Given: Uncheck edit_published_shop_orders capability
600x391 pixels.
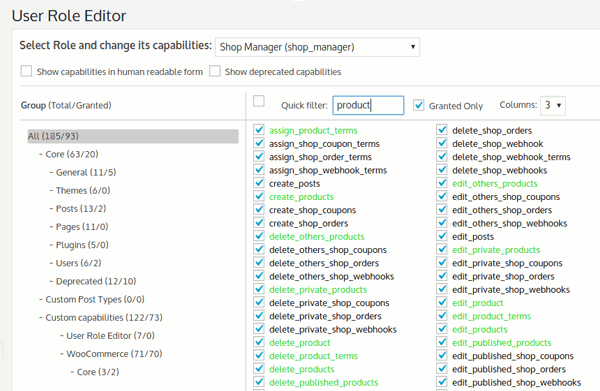Looking at the screenshot, I should tap(442, 369).
